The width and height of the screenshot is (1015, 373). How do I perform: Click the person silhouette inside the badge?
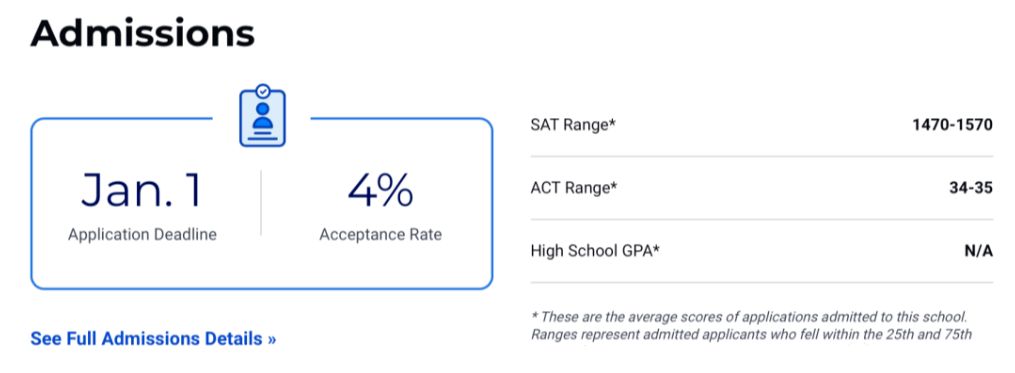tap(262, 117)
